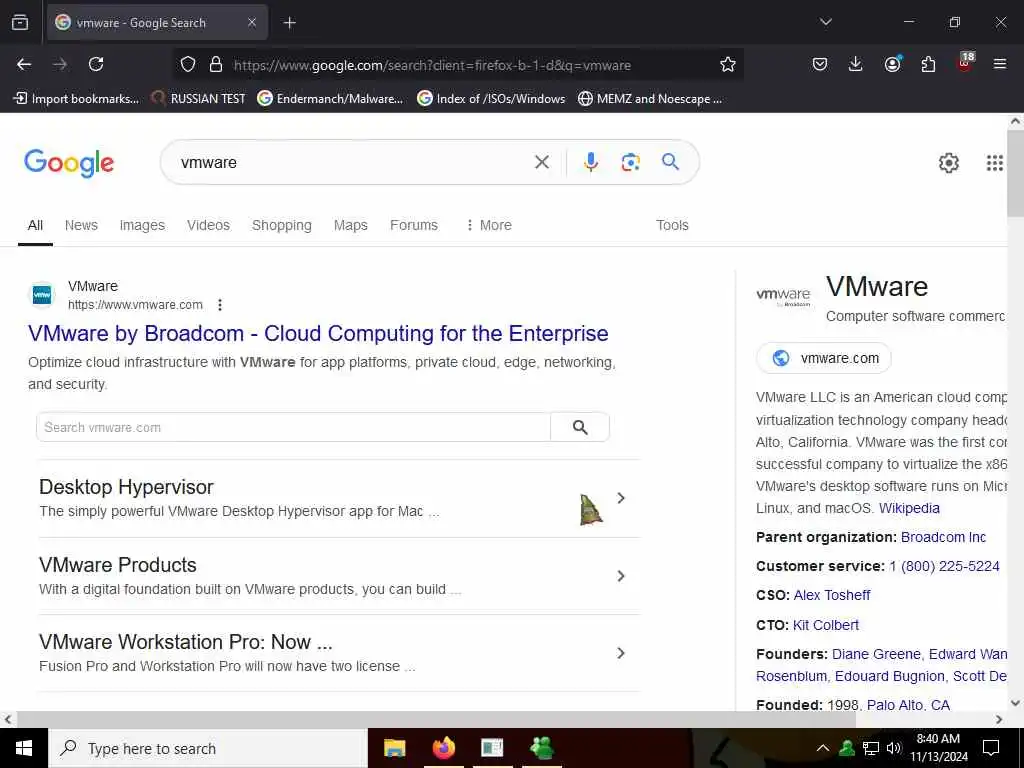Viewport: 1024px width, 768px height.
Task: Clear the Google search box
Action: [x=541, y=162]
